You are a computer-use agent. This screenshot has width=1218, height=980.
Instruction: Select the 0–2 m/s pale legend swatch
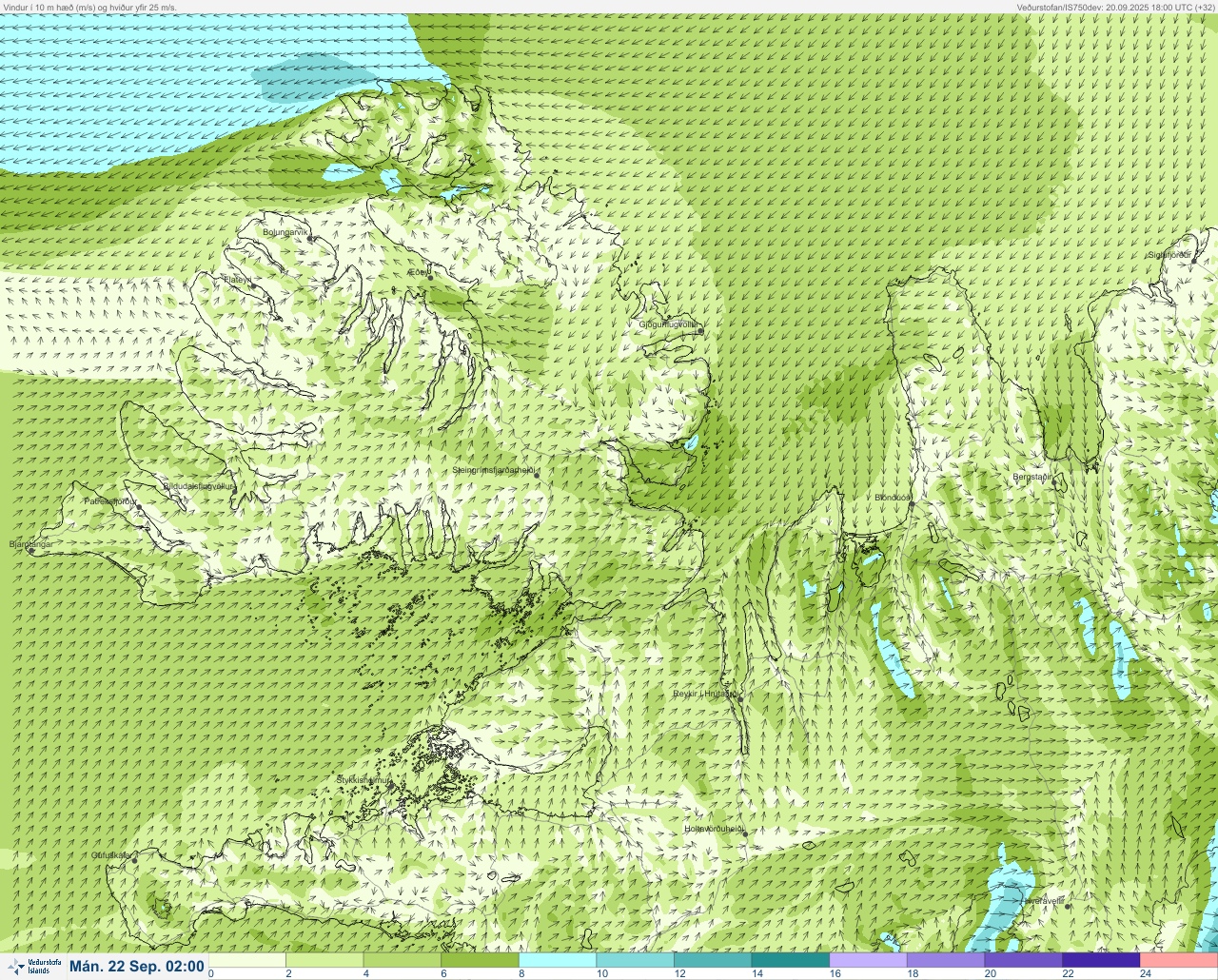pos(247,959)
